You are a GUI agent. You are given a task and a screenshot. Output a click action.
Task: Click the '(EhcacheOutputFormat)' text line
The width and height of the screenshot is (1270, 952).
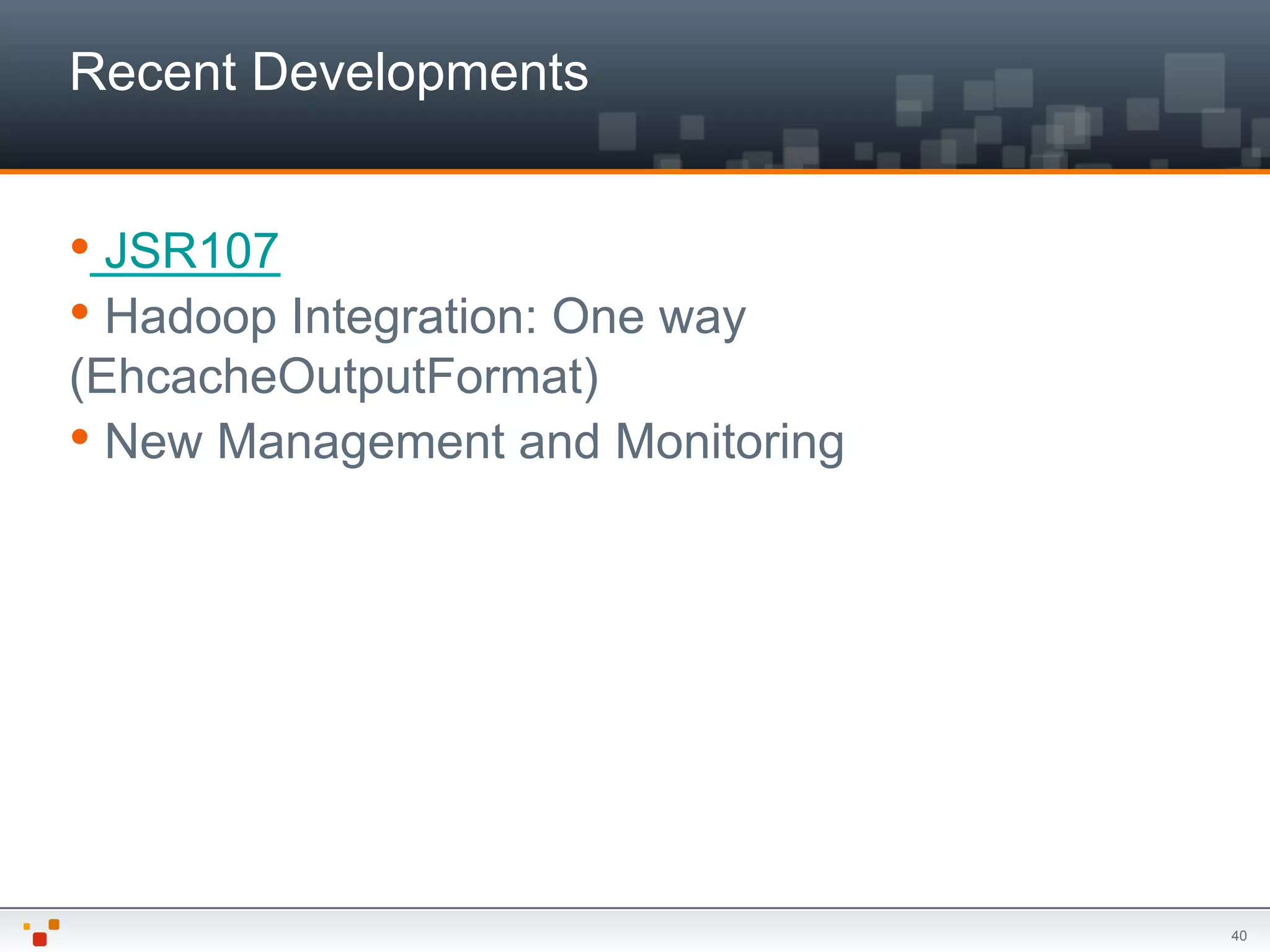pyautogui.click(x=334, y=377)
